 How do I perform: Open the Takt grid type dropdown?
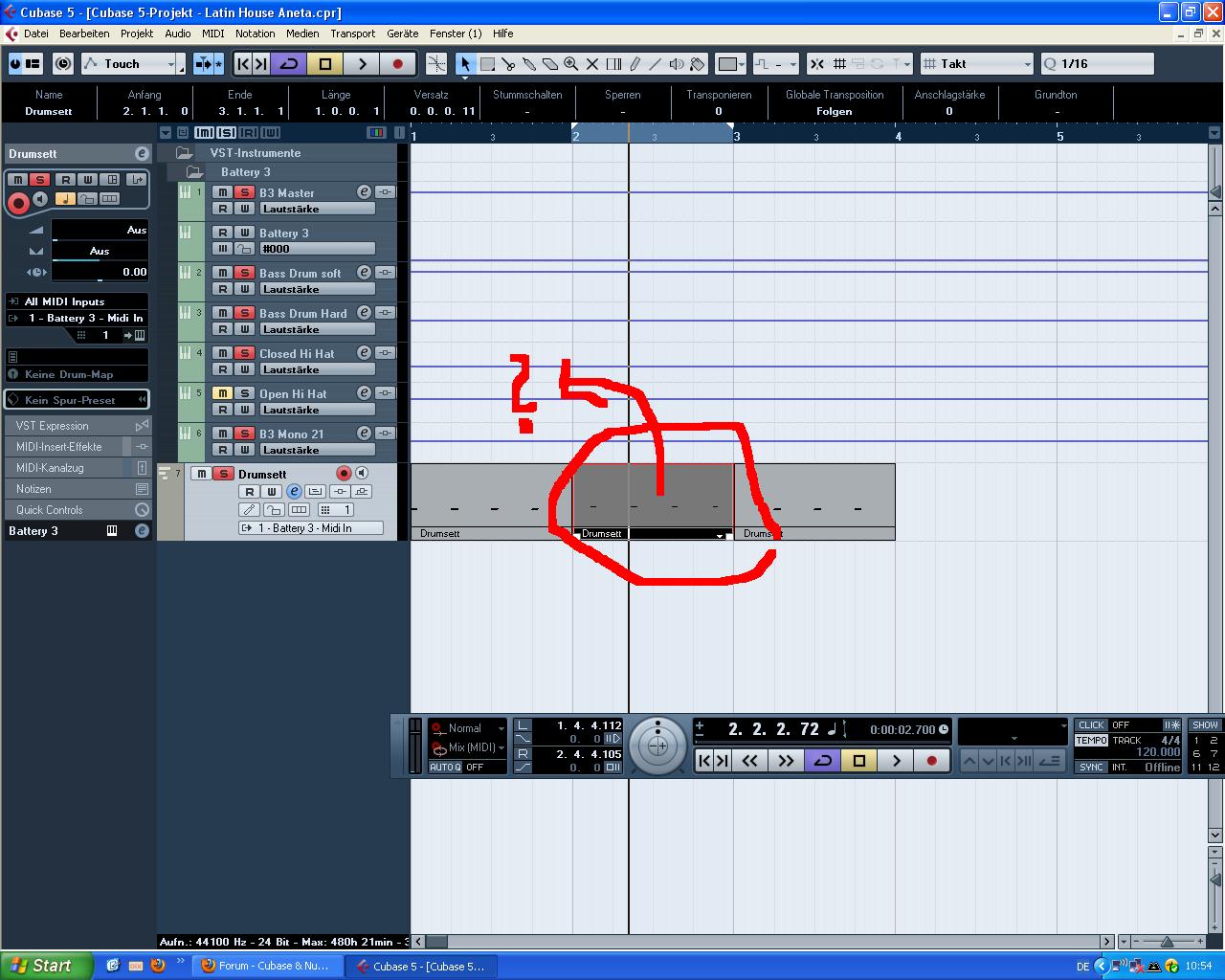tap(977, 64)
